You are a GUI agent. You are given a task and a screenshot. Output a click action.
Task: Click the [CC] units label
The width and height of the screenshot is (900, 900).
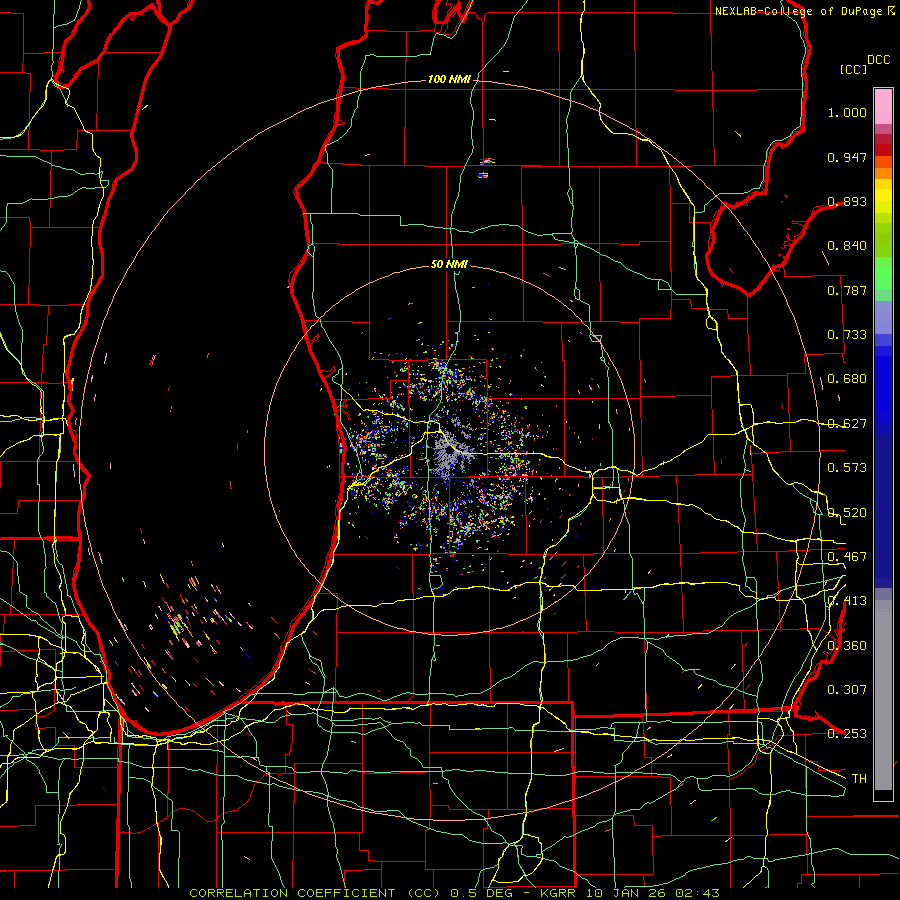(x=853, y=69)
